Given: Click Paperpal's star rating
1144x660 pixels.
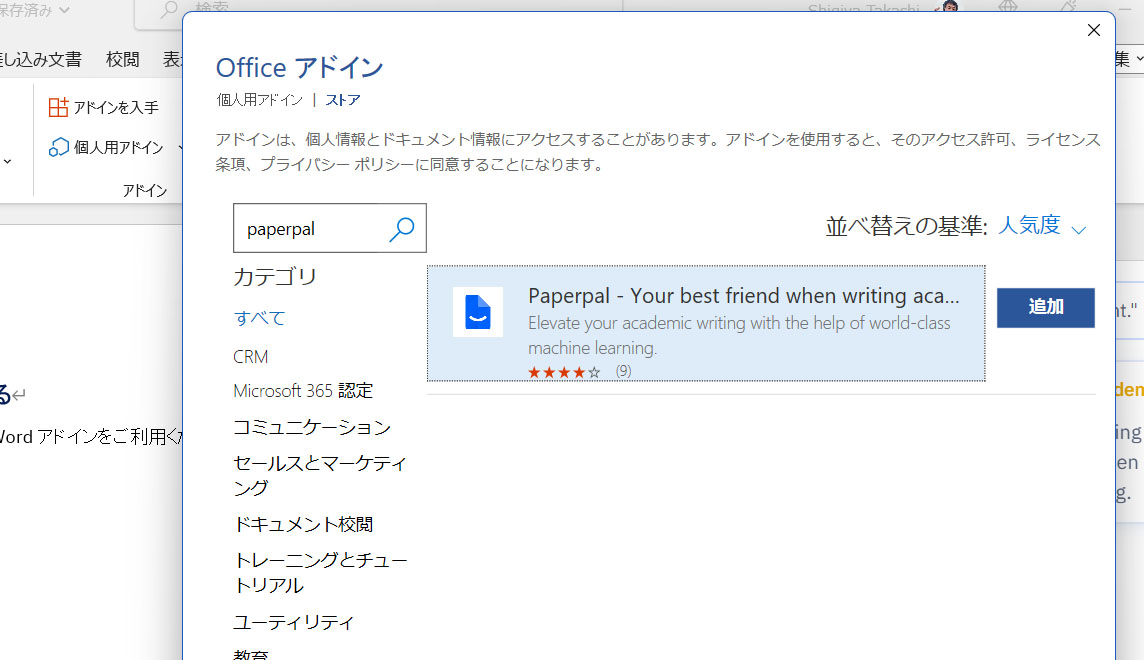Looking at the screenshot, I should point(564,370).
